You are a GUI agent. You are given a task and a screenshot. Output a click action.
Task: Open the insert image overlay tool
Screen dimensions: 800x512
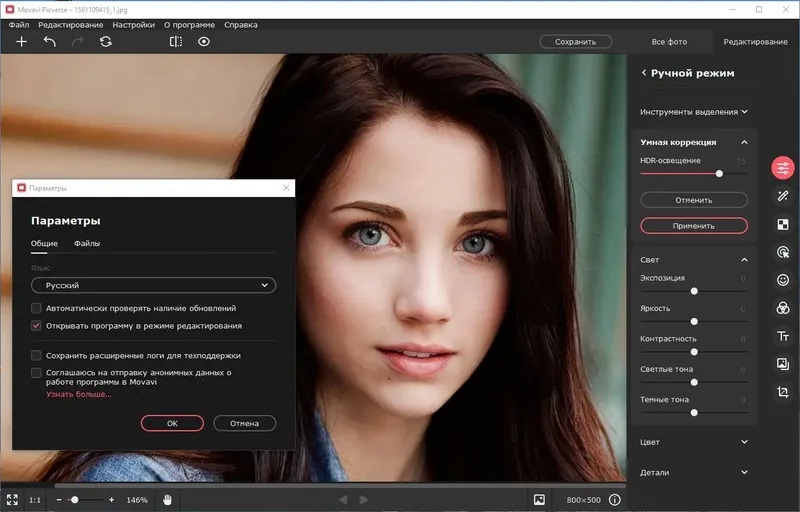[783, 364]
